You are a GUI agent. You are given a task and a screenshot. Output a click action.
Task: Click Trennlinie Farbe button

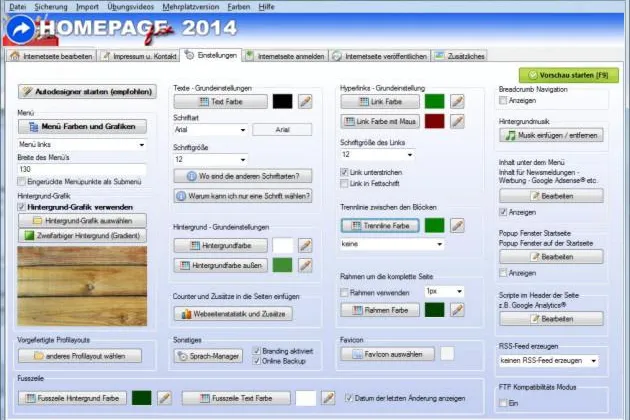coord(380,225)
